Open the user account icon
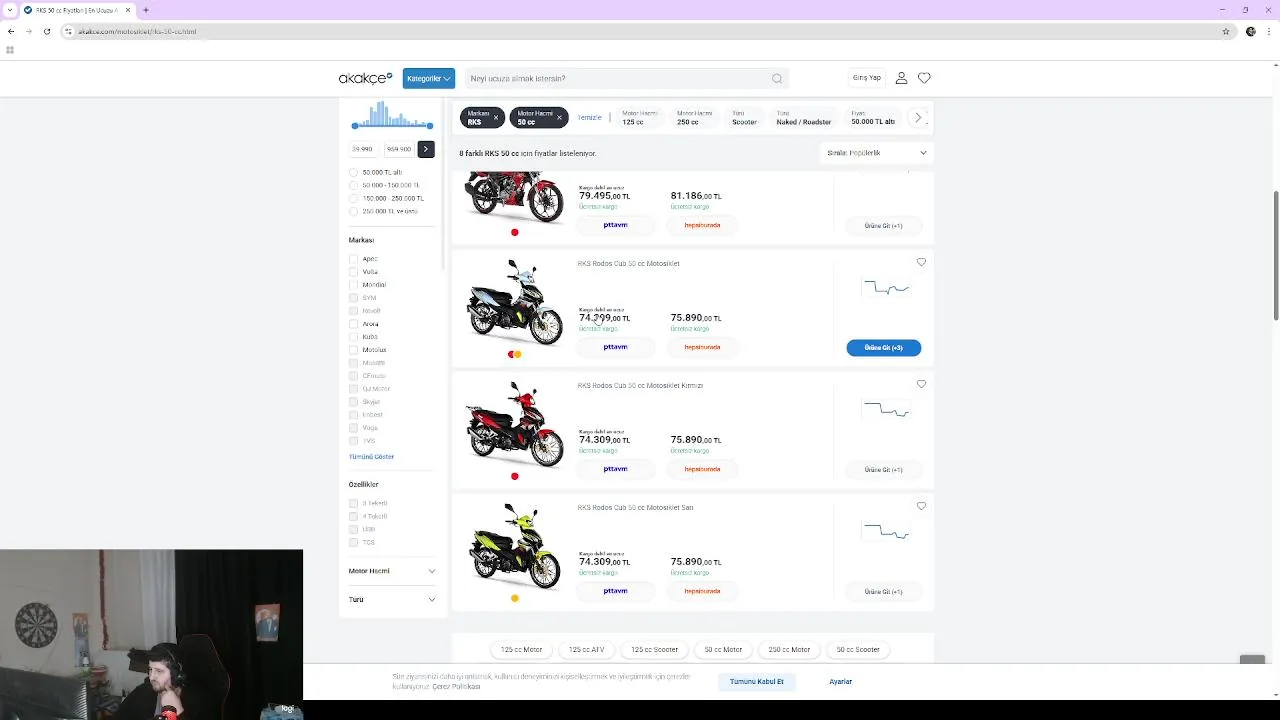 pos(901,78)
